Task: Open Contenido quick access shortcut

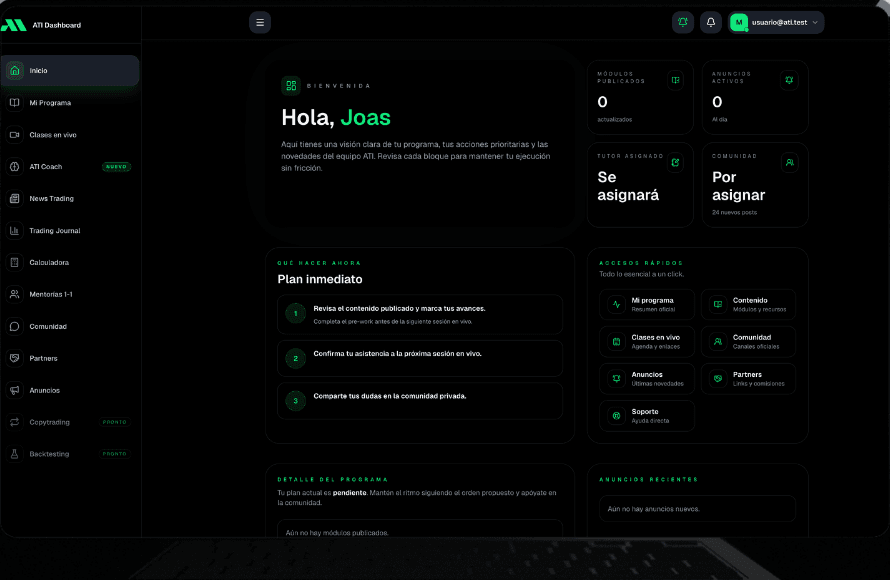Action: 748,305
